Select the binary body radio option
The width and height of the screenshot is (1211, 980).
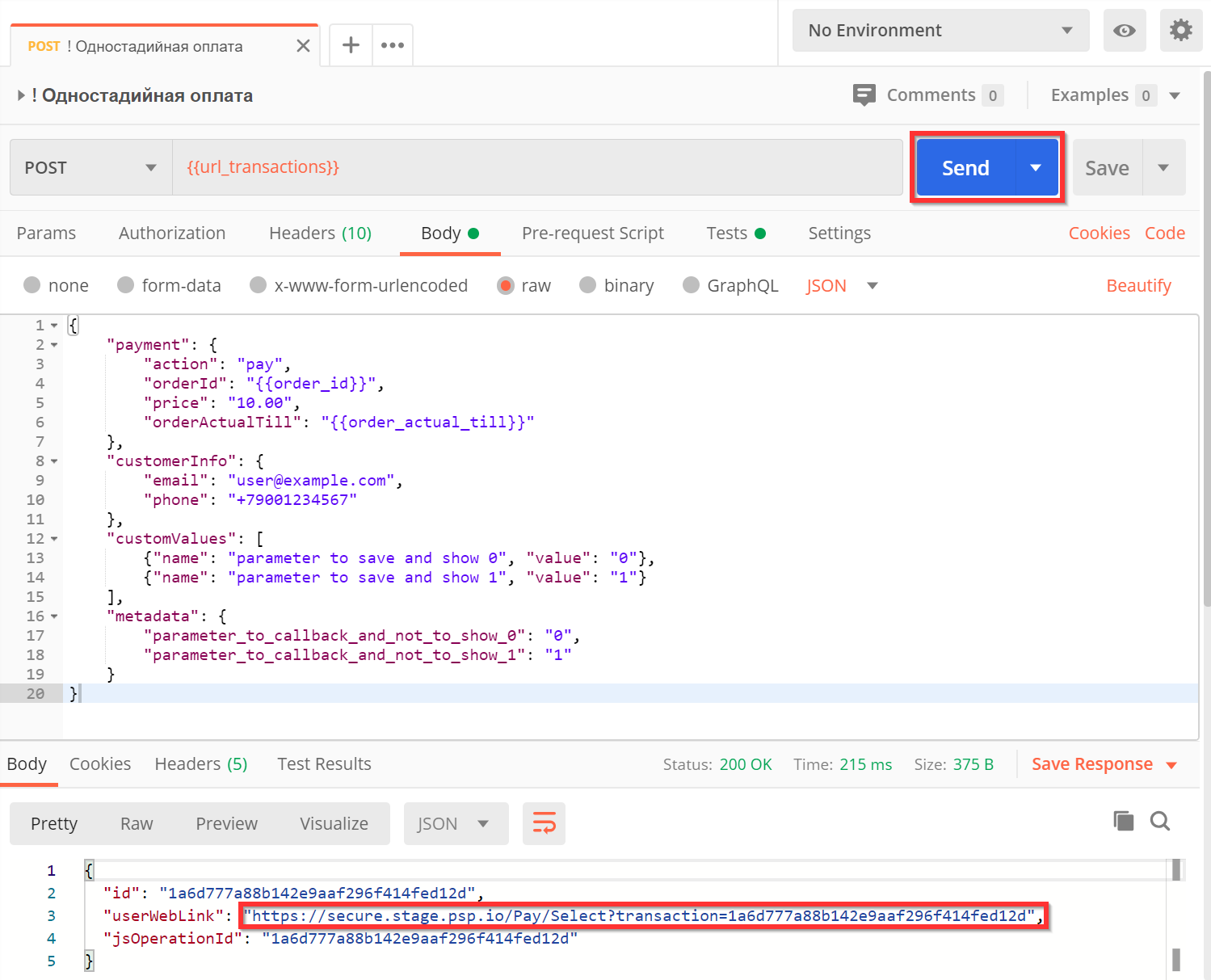coord(617,285)
